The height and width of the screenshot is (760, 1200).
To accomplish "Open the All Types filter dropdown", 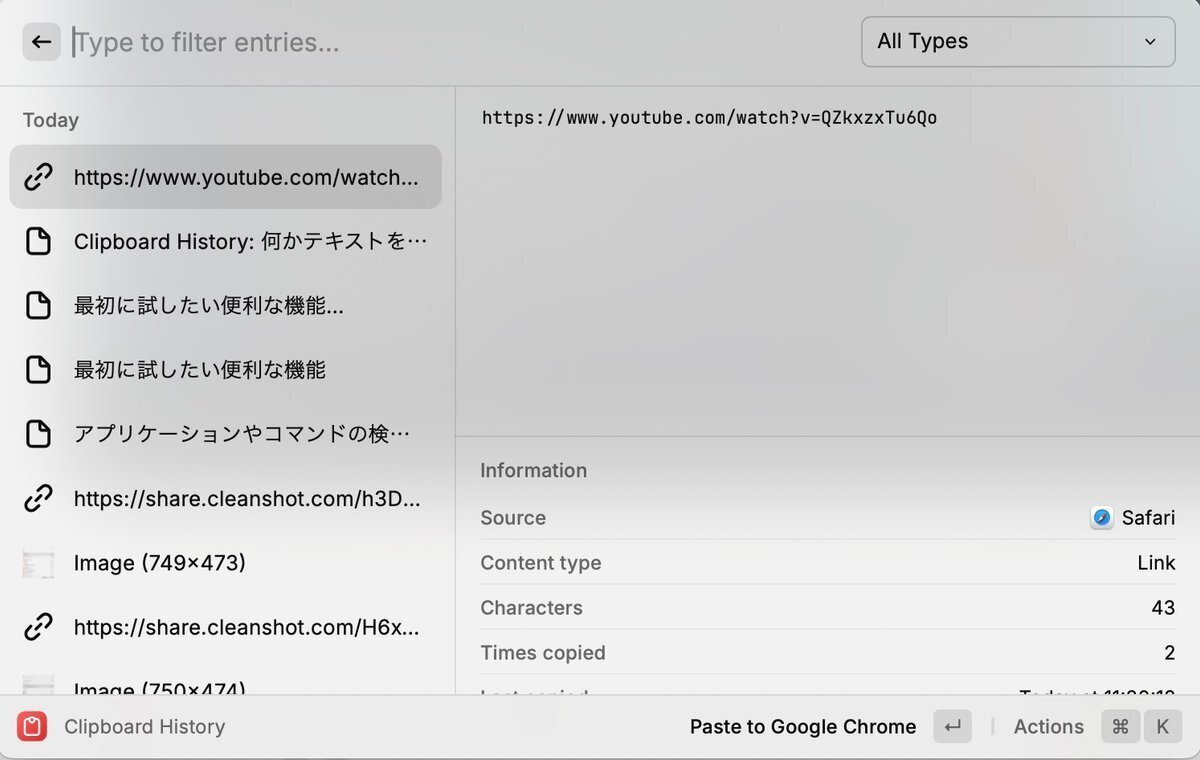I will 1017,42.
